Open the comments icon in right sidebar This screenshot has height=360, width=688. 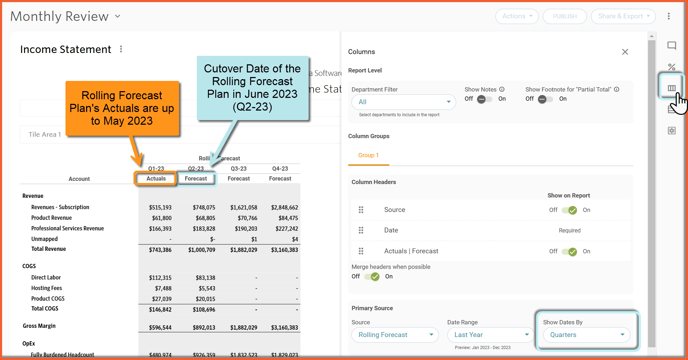pos(671,45)
